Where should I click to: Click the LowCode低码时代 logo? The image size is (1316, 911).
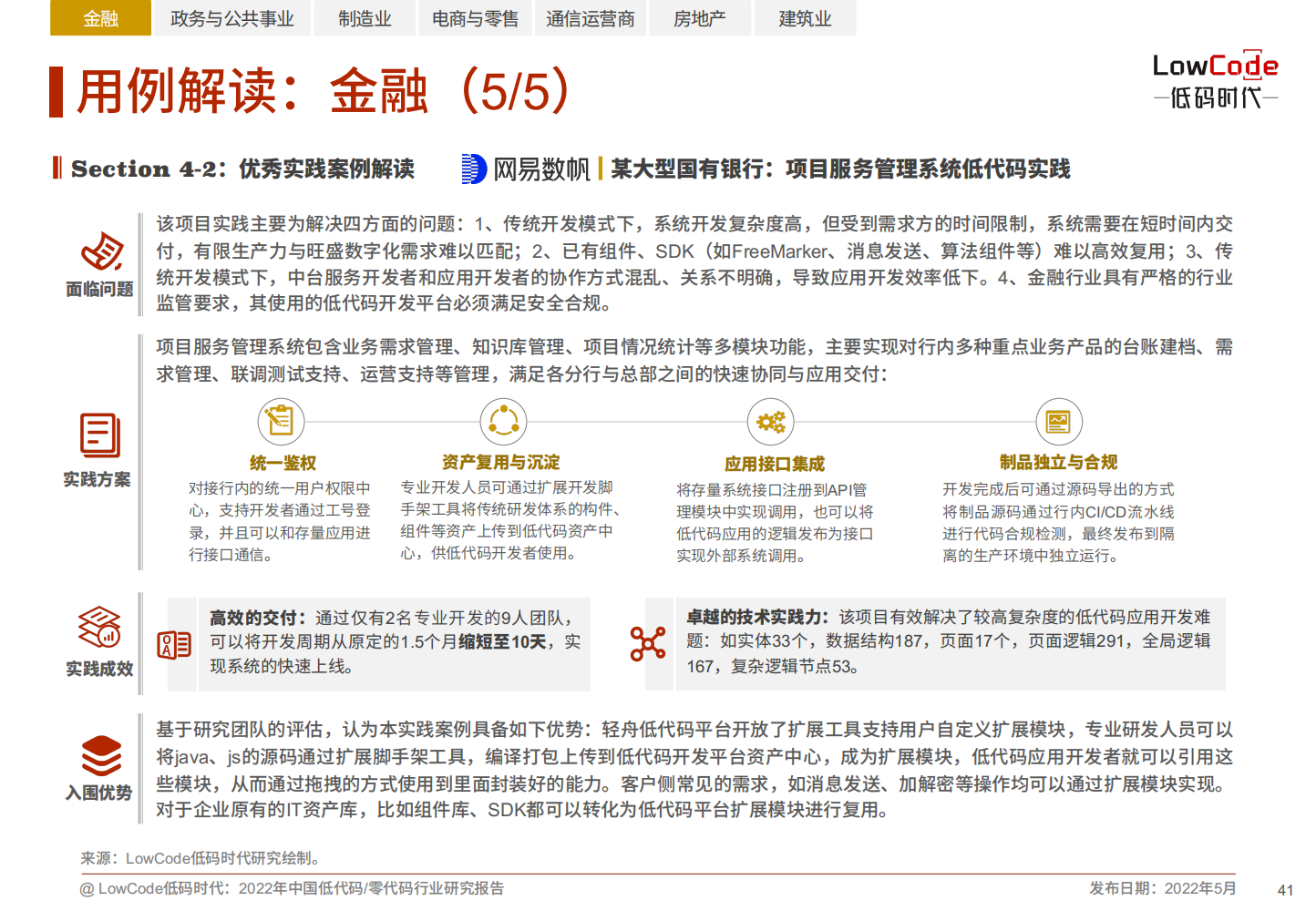click(x=1215, y=80)
